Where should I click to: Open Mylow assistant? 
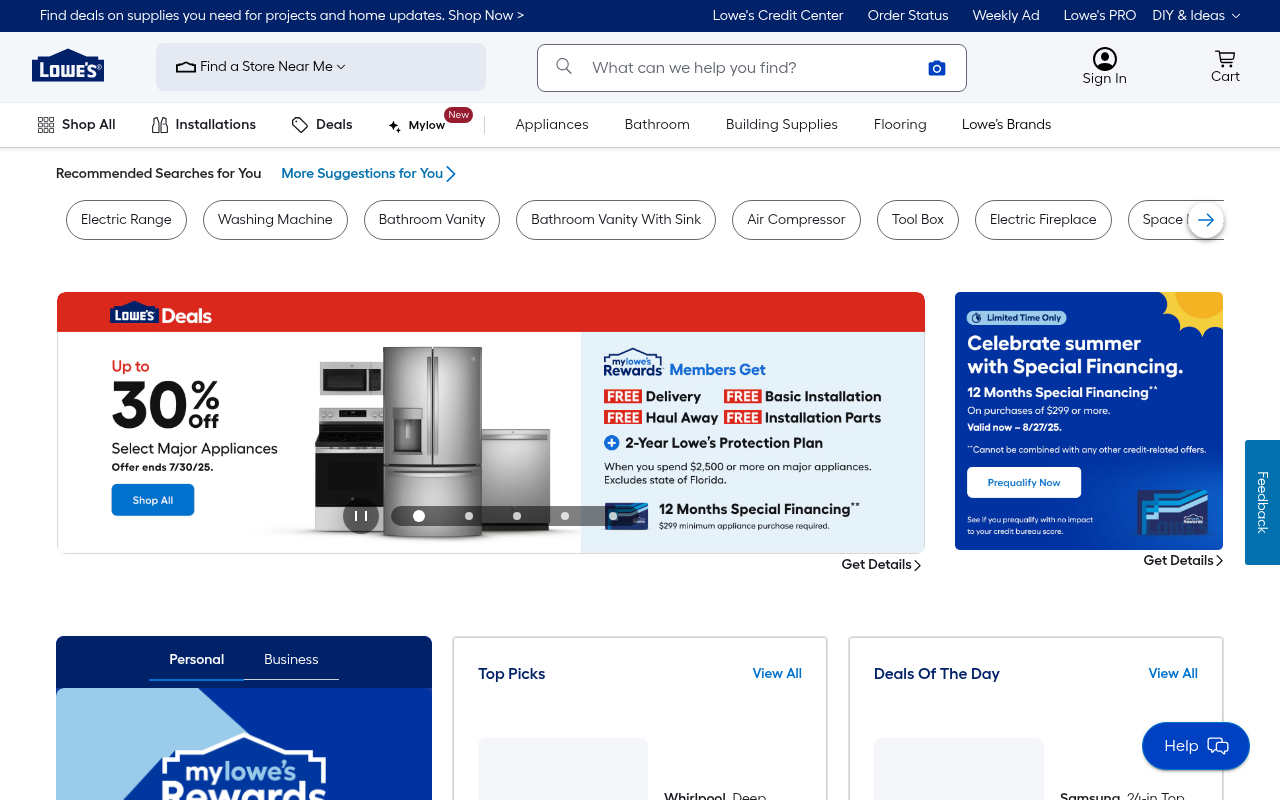[417, 125]
